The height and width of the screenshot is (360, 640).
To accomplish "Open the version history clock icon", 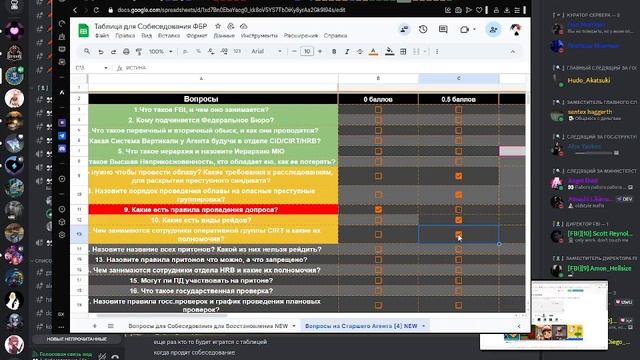I will pos(423,29).
